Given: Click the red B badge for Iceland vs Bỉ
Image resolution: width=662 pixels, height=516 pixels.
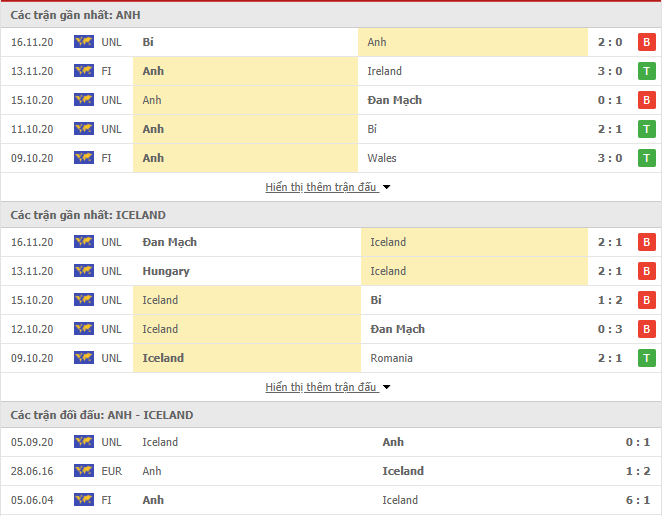Looking at the screenshot, I should pos(646,300).
